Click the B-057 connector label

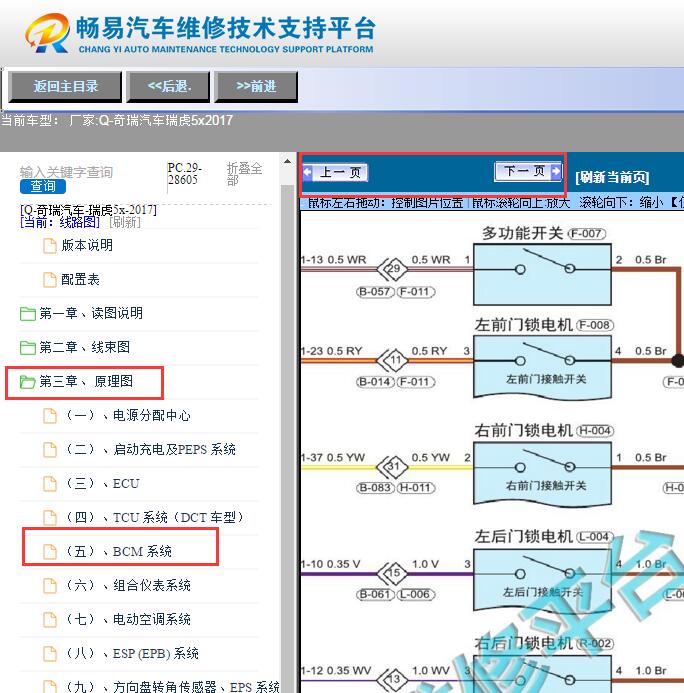(375, 292)
